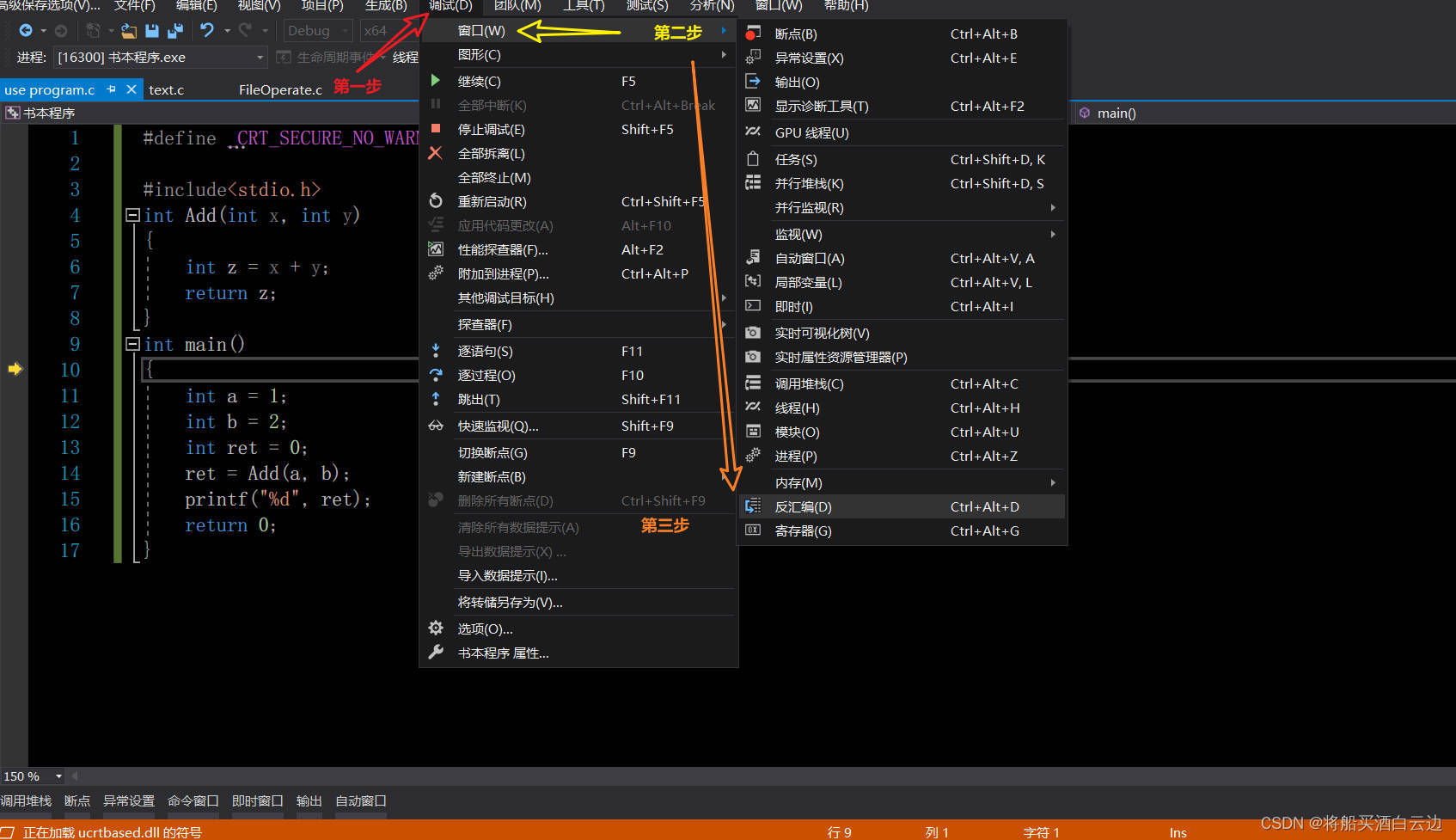Click the green Continue play icon
Image resolution: width=1456 pixels, height=840 pixels.
click(x=435, y=81)
